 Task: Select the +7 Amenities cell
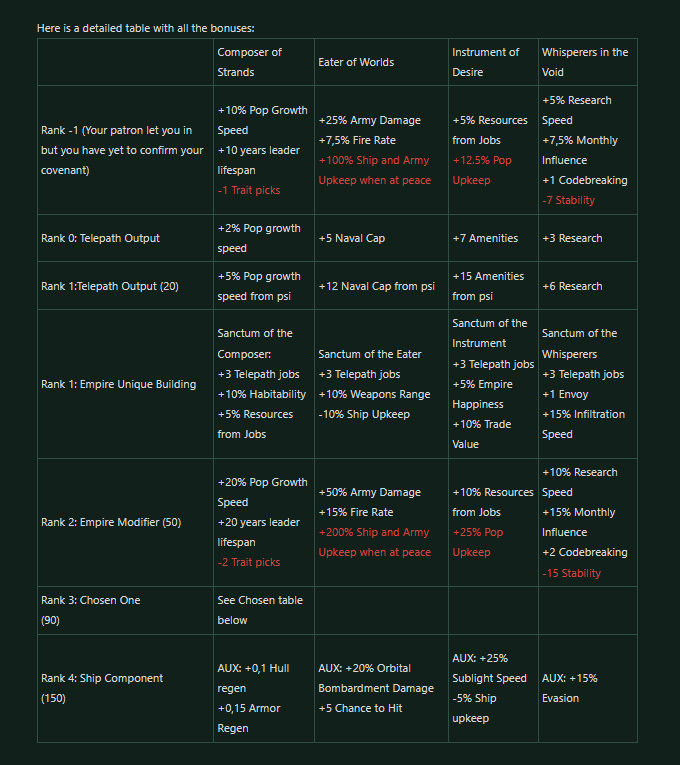[485, 238]
